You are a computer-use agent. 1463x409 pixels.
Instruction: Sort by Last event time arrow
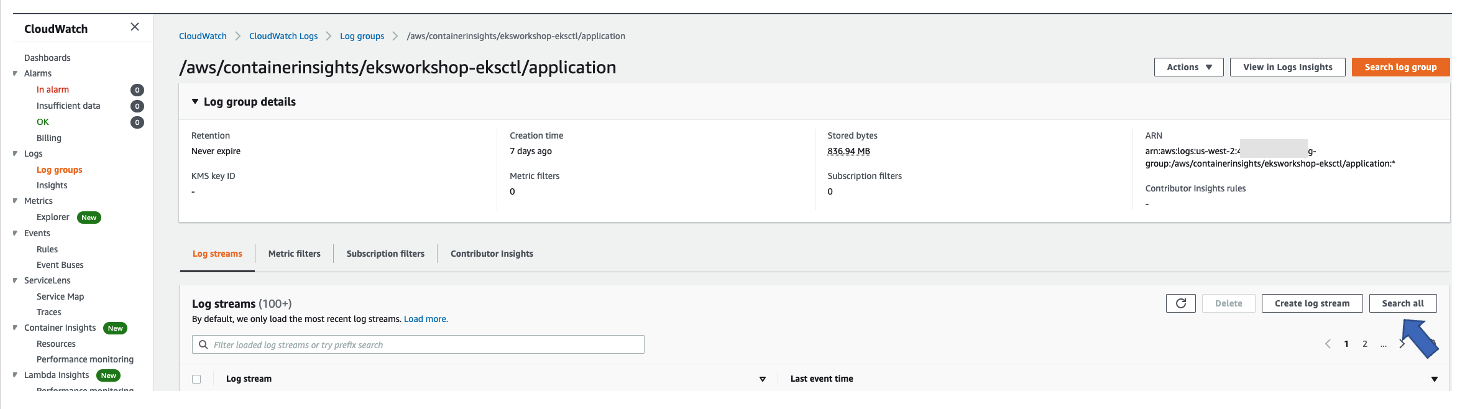(1434, 380)
